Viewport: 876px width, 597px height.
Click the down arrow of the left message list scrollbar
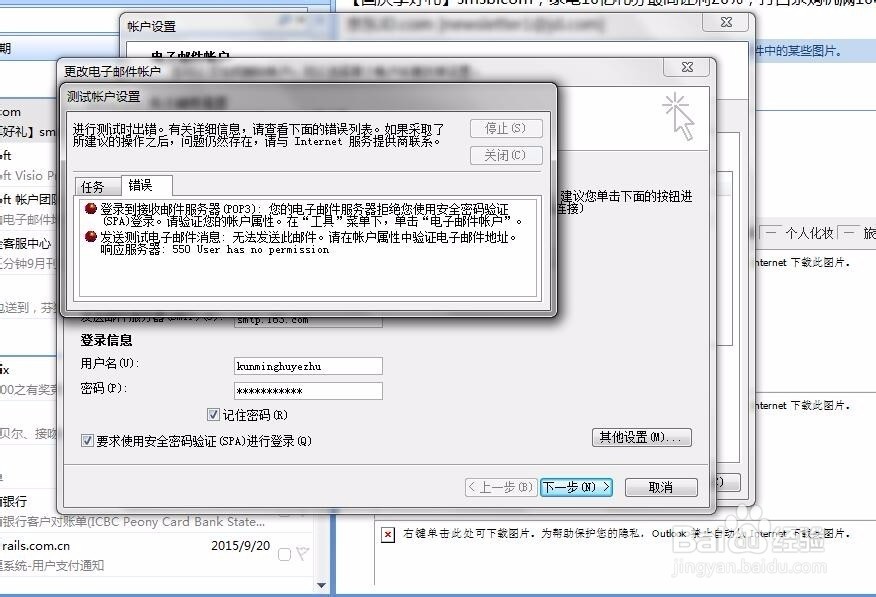click(x=322, y=585)
